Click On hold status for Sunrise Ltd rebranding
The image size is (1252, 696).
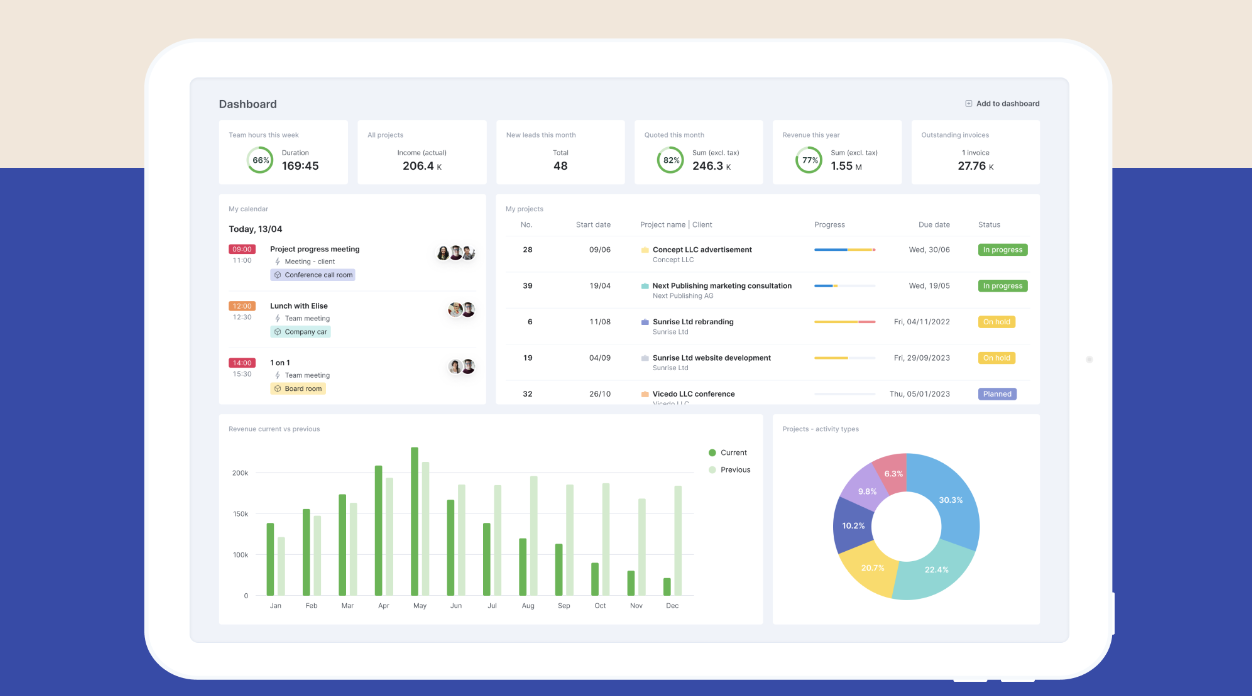(997, 322)
